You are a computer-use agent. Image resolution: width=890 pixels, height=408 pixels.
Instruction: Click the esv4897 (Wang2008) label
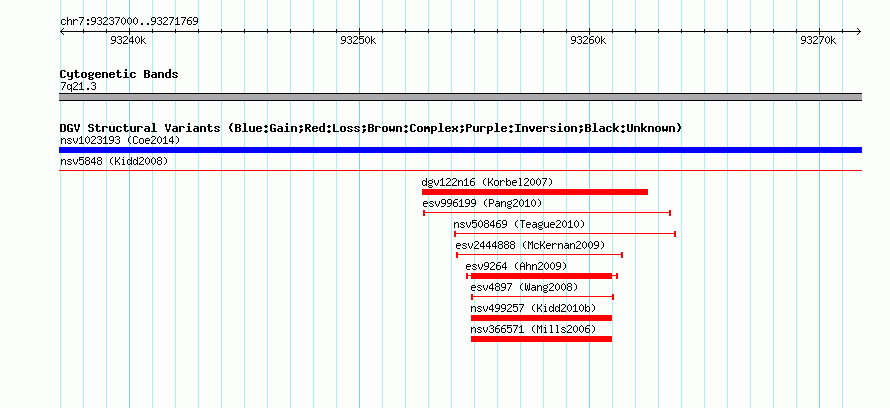click(x=524, y=288)
